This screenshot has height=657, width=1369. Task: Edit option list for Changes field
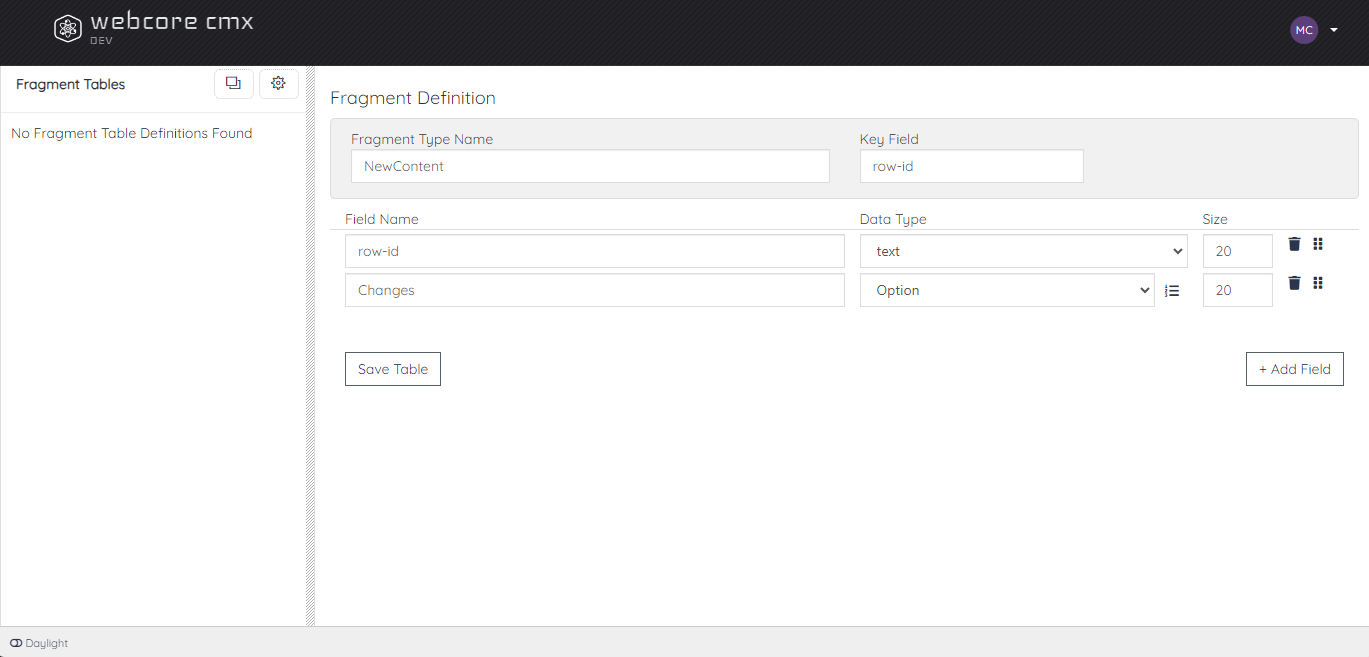(x=1173, y=291)
